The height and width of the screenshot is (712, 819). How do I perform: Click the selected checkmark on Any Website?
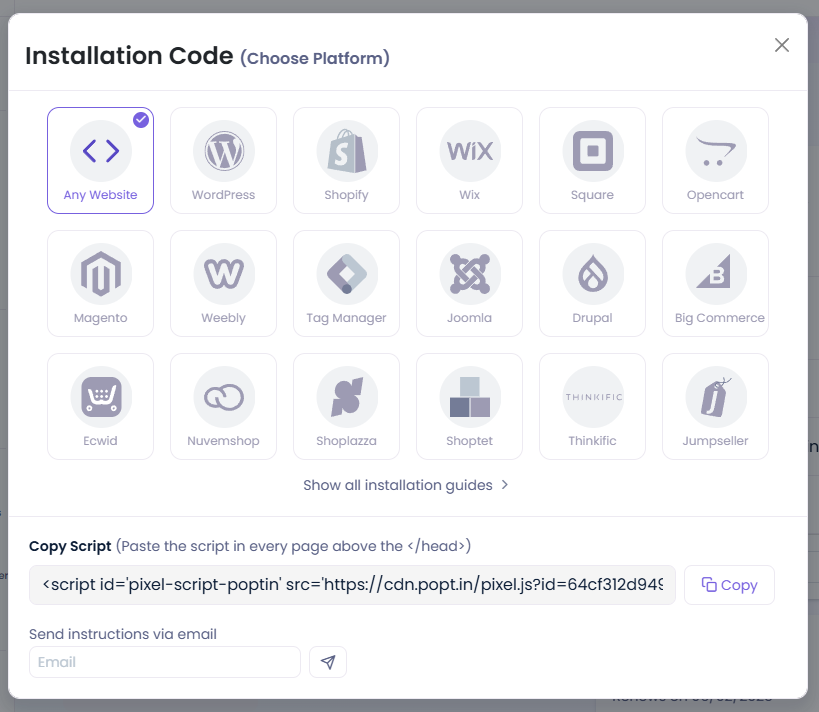coord(141,120)
